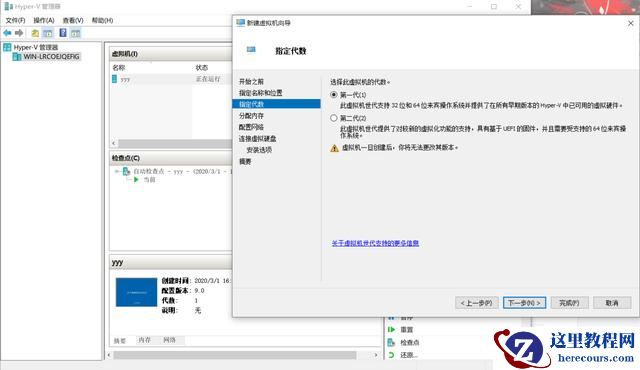Click the 虚拟机(I) panel header
Viewport: 640px width, 370px height.
click(171, 54)
